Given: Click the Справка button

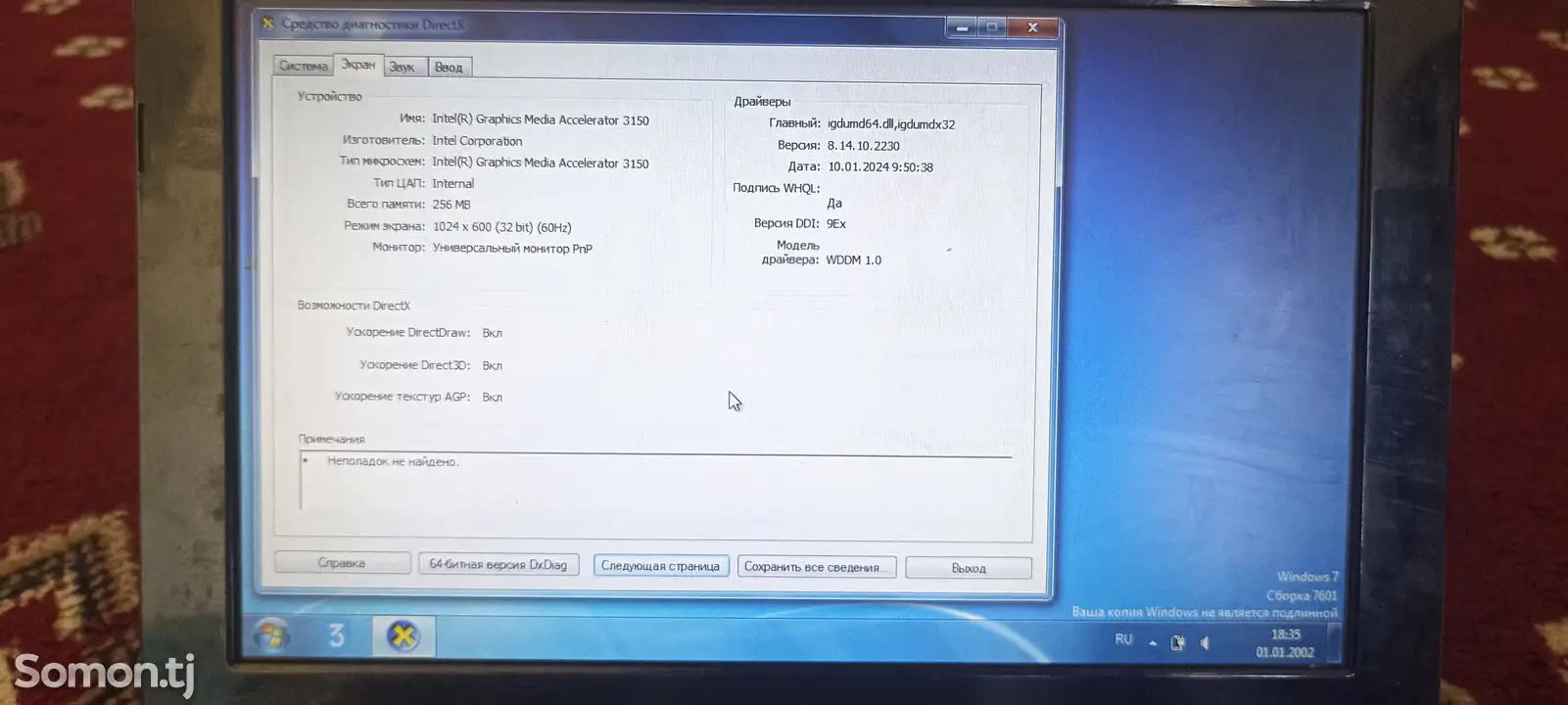Looking at the screenshot, I should (x=342, y=563).
